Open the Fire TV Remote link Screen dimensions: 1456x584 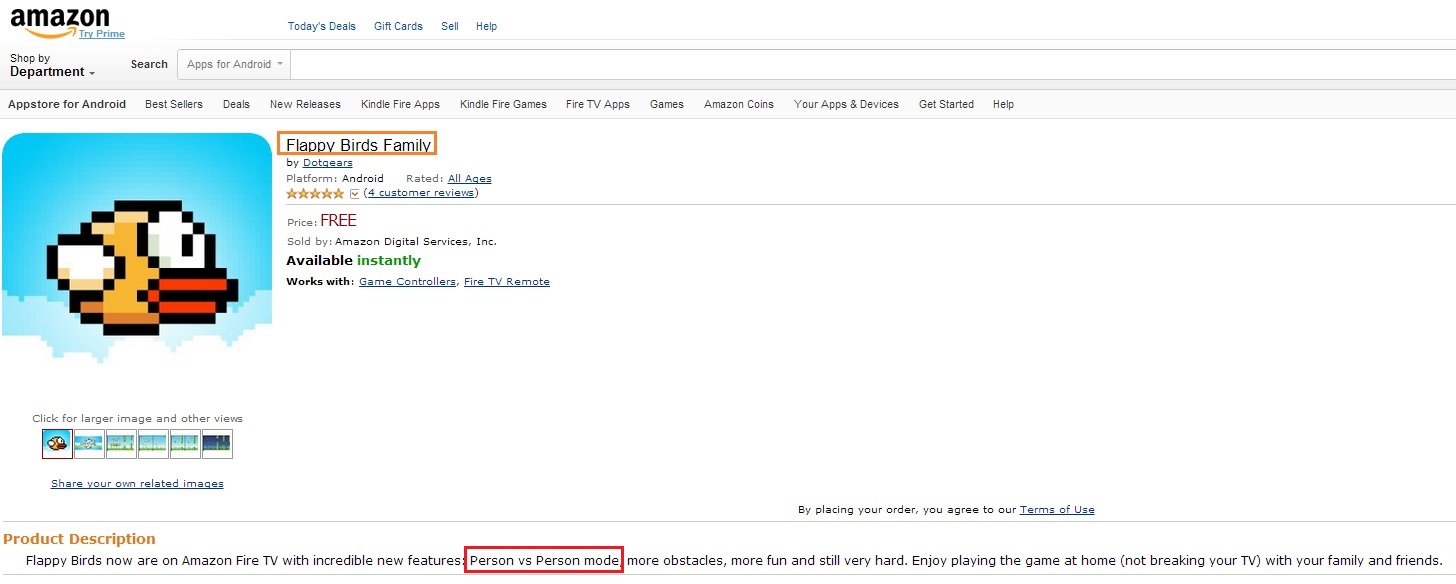point(507,282)
